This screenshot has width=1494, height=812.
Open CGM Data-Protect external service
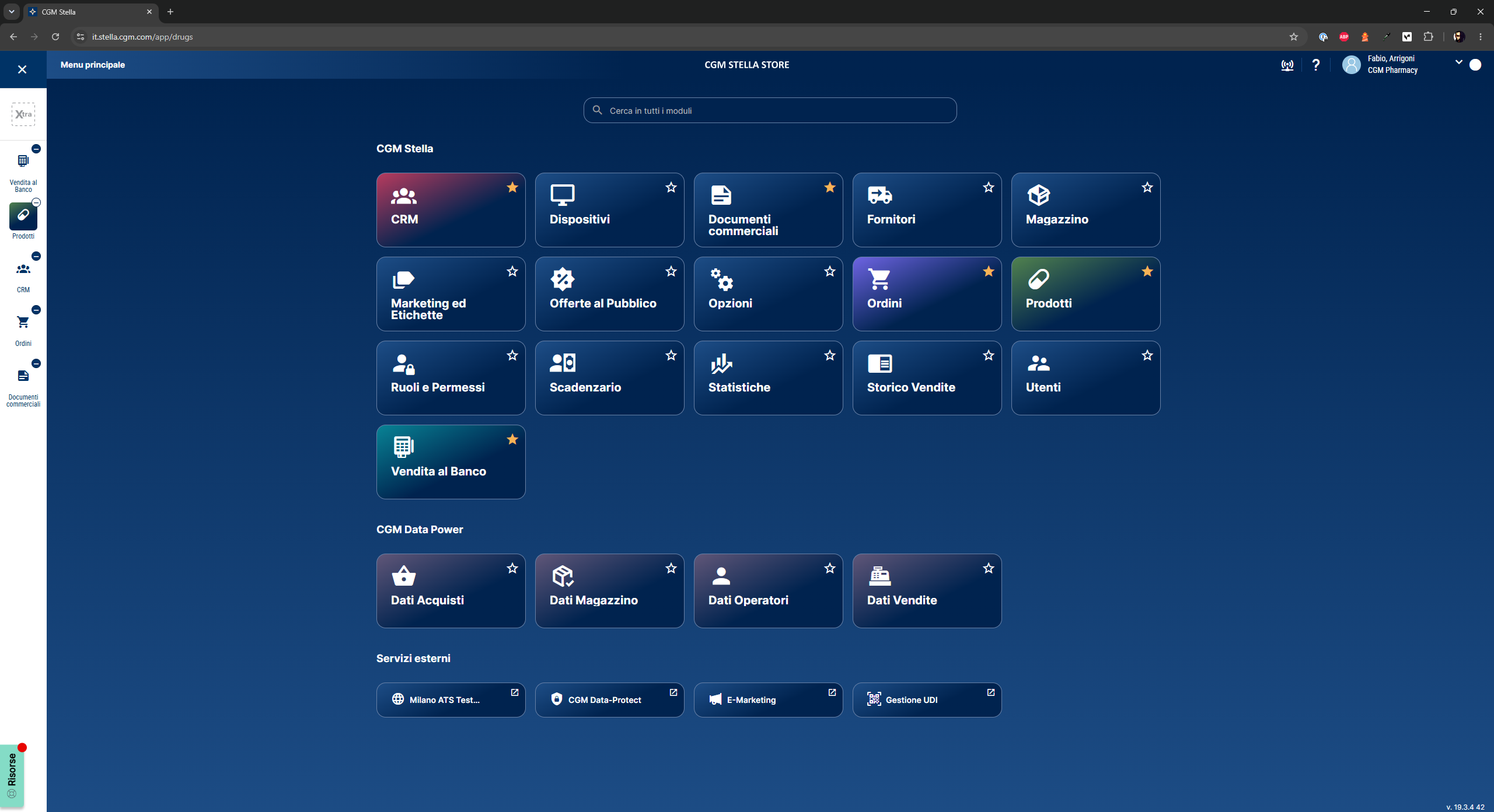click(x=609, y=699)
